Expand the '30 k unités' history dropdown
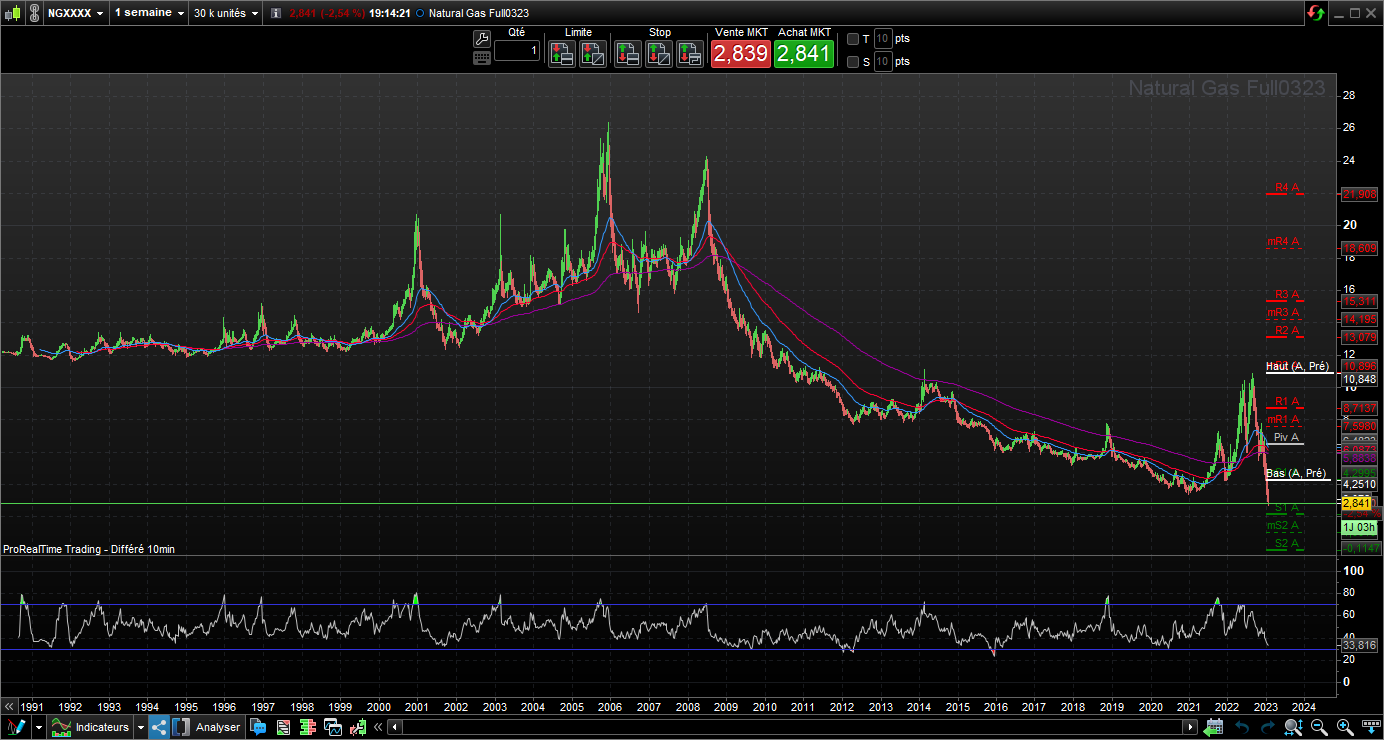 click(227, 13)
